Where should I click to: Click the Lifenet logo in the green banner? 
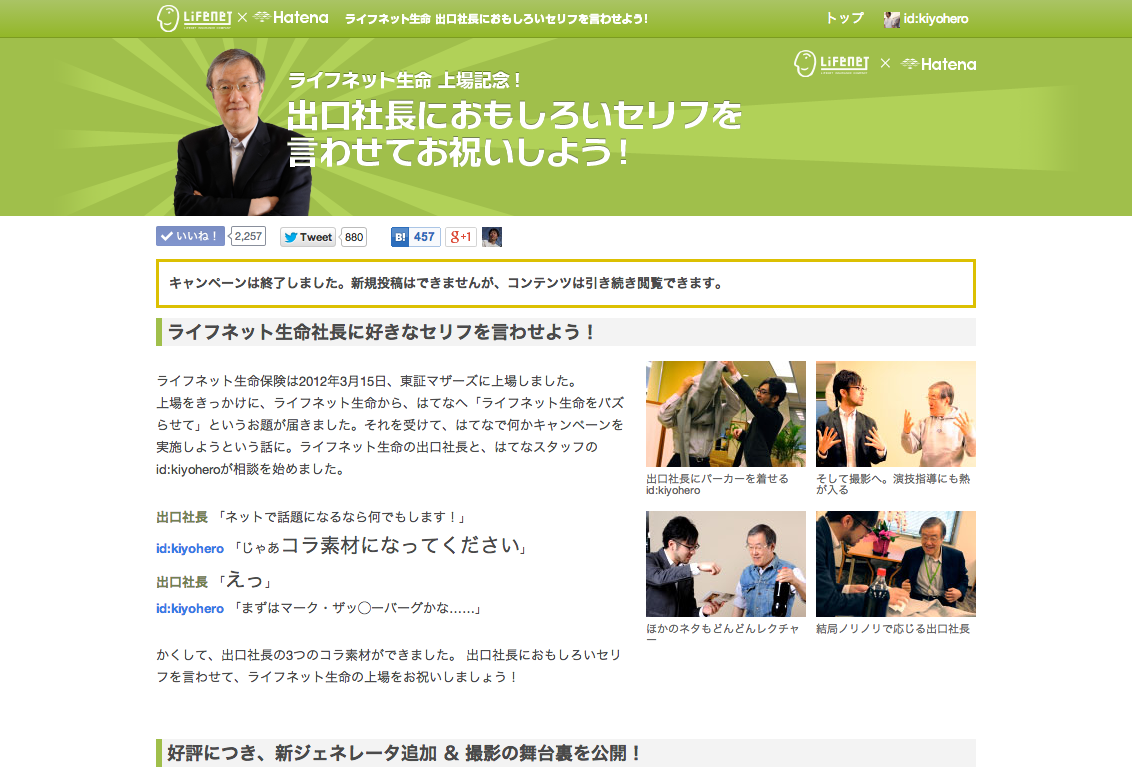point(831,64)
